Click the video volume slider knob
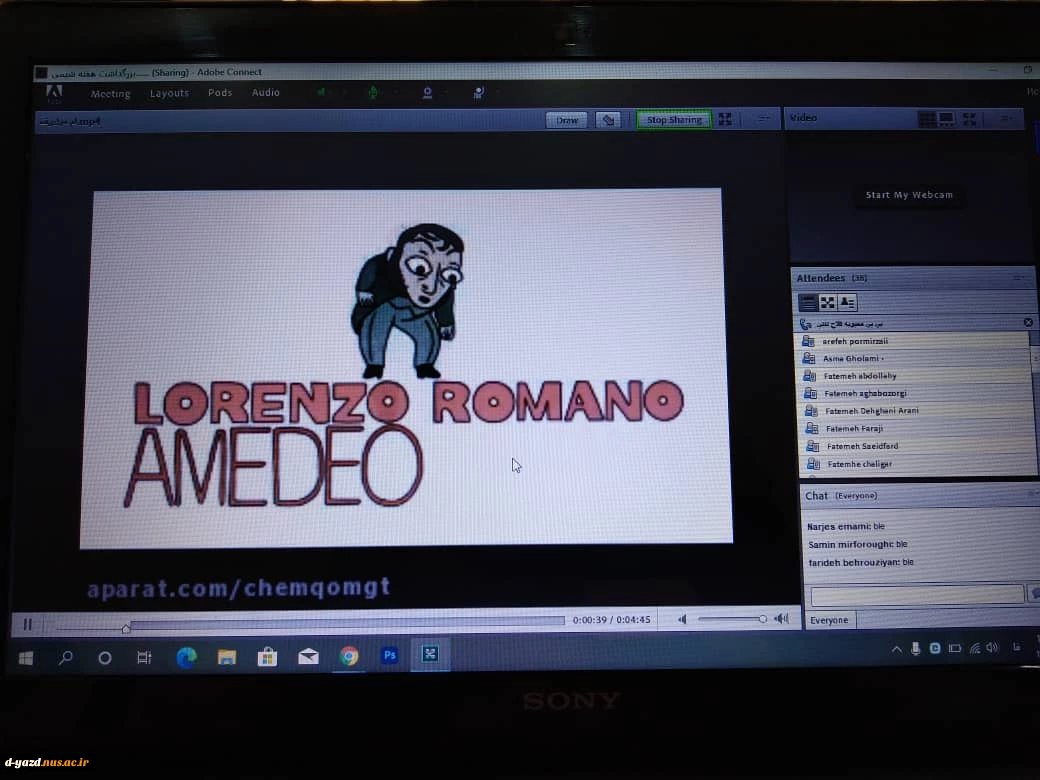Image resolution: width=1040 pixels, height=780 pixels. [x=763, y=619]
